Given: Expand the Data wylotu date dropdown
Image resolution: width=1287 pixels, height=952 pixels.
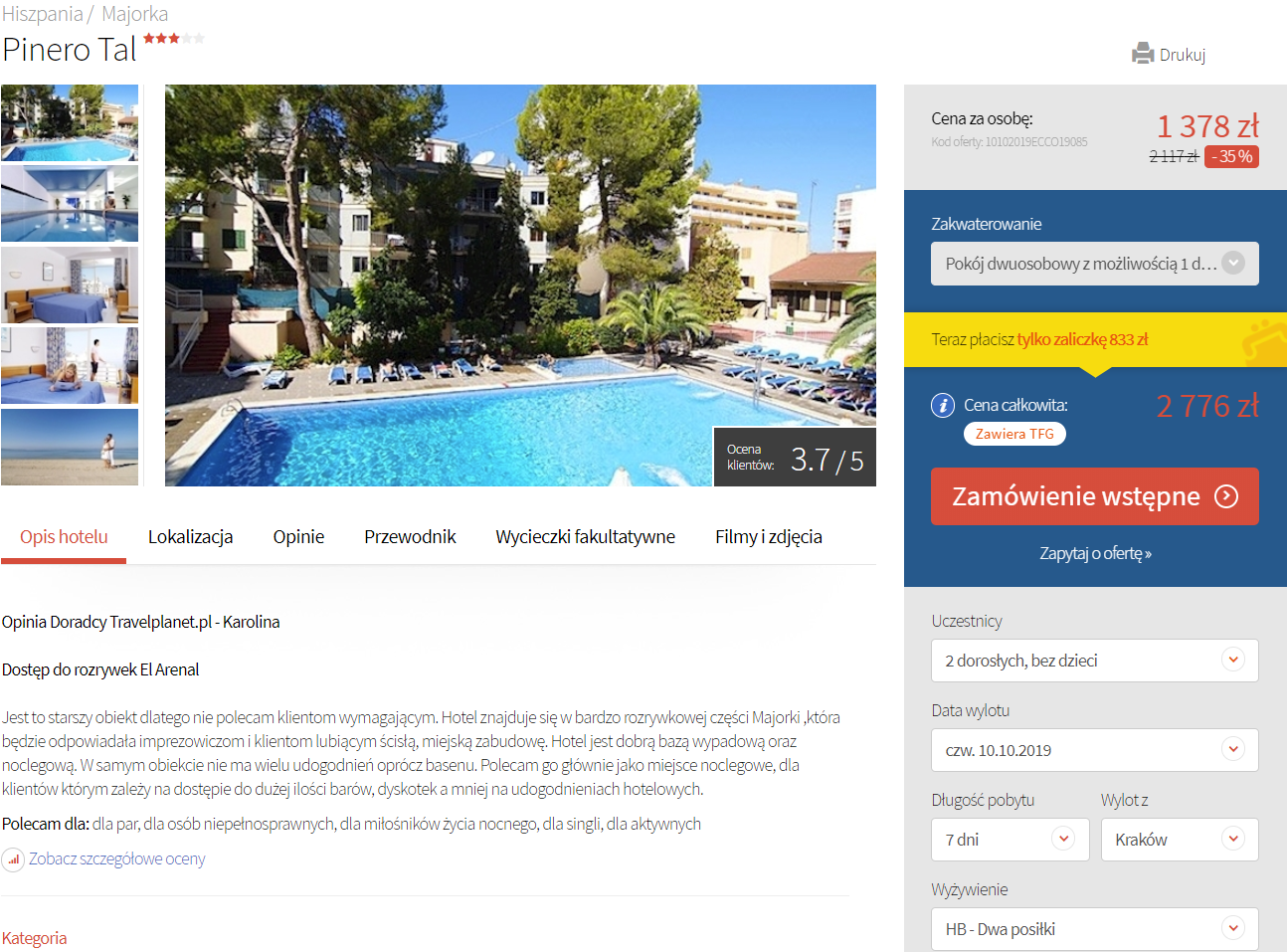Looking at the screenshot, I should click(1095, 750).
